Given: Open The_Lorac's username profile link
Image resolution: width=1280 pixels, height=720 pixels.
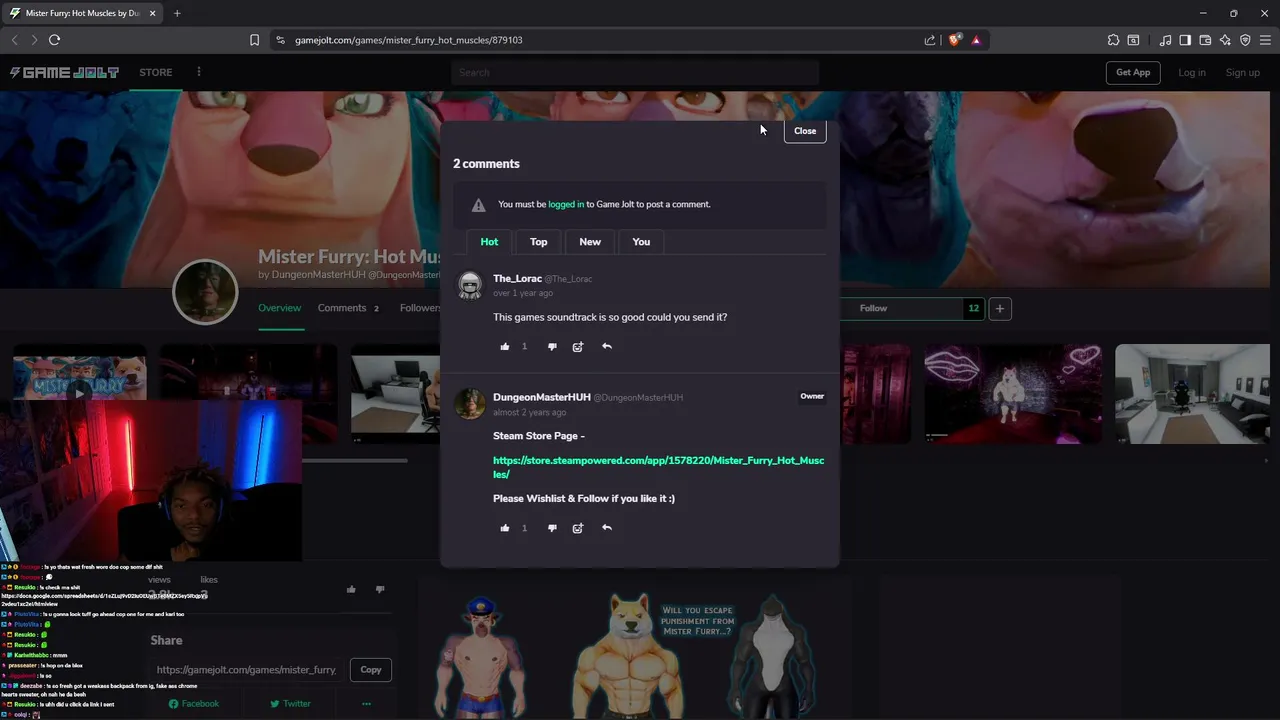Looking at the screenshot, I should click(x=517, y=279).
